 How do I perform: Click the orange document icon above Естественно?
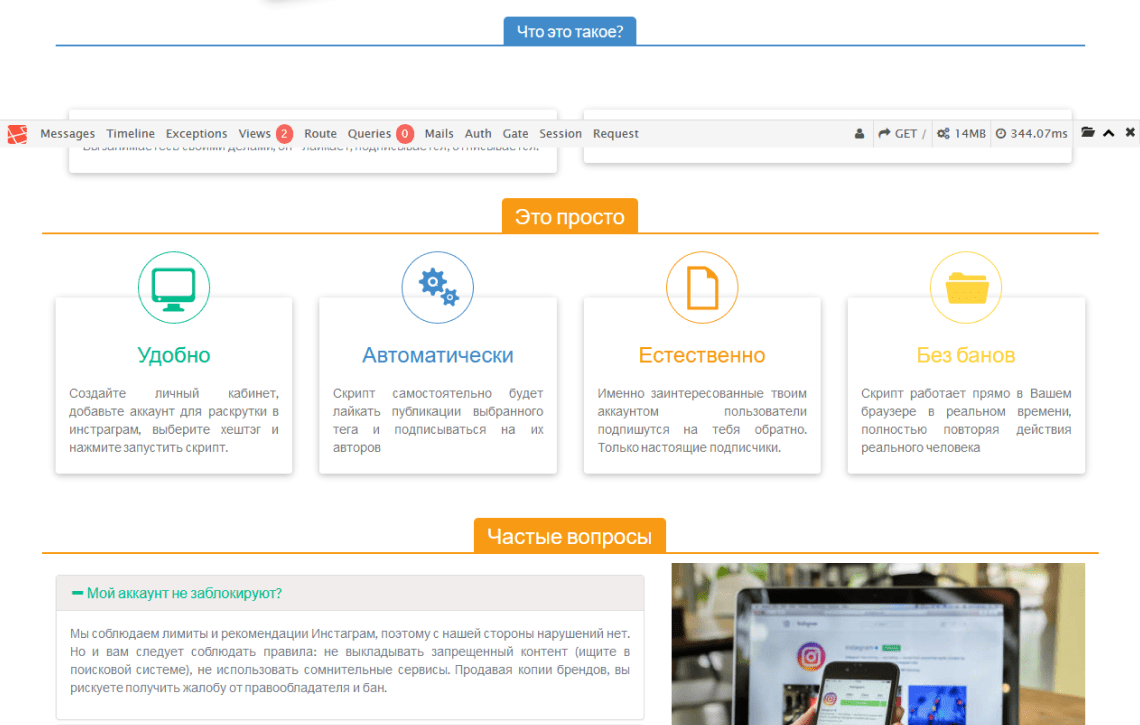click(701, 287)
